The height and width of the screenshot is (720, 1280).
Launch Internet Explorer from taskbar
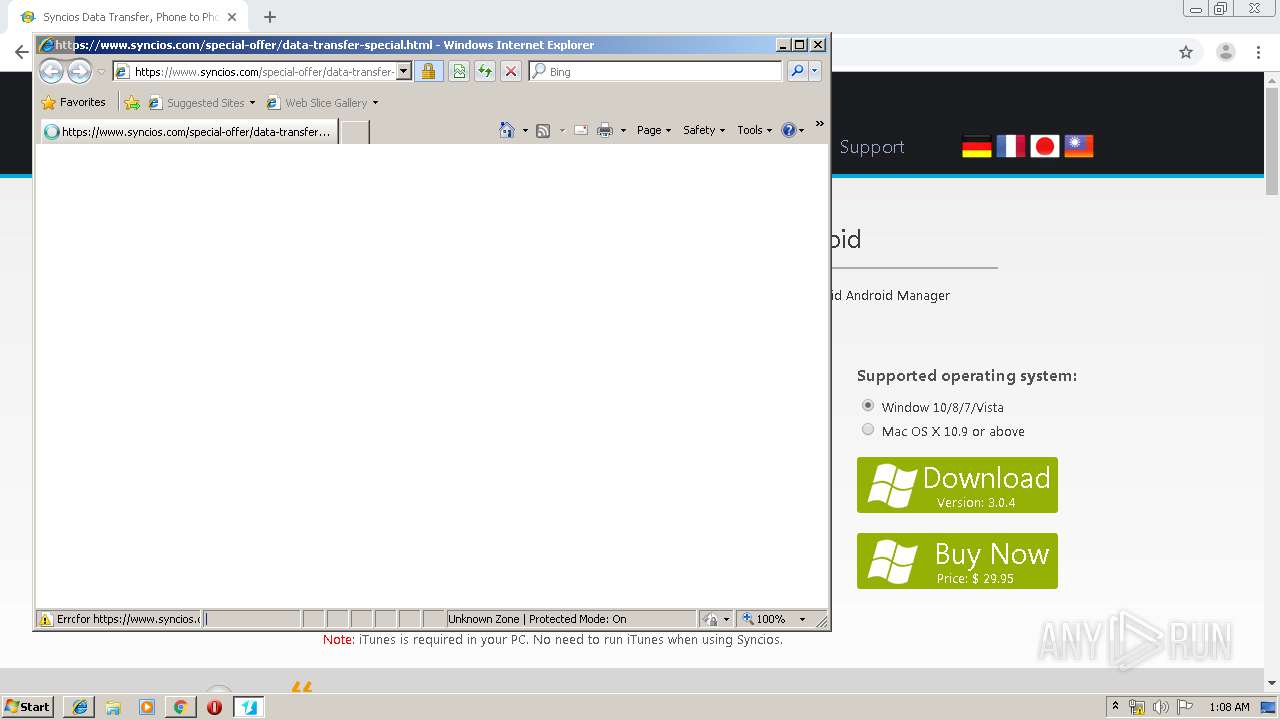click(79, 707)
